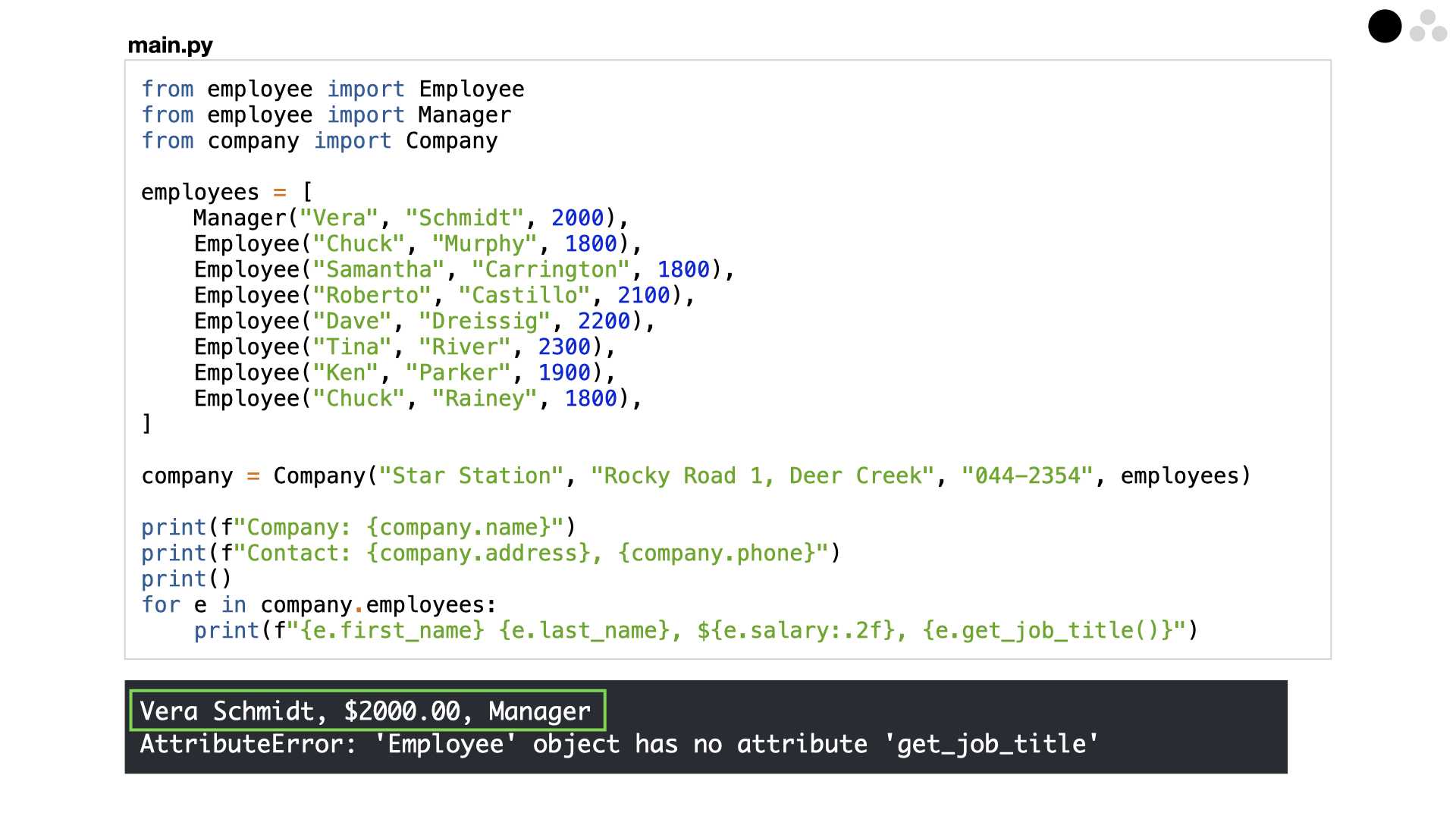Image resolution: width=1456 pixels, height=819 pixels.
Task: Click the closing bracket of employees list
Action: point(147,425)
